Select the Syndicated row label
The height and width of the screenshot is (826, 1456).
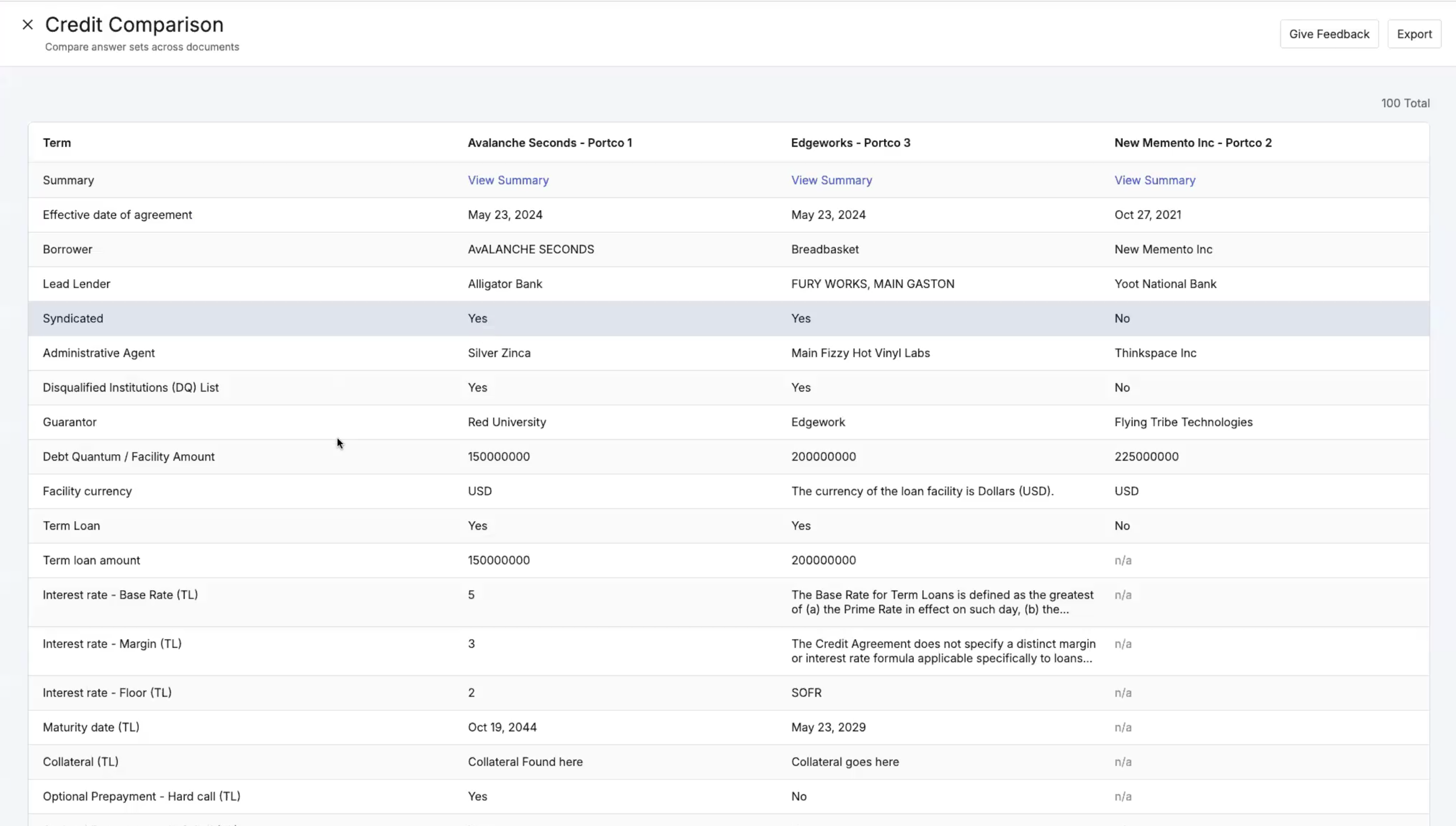pyautogui.click(x=73, y=319)
